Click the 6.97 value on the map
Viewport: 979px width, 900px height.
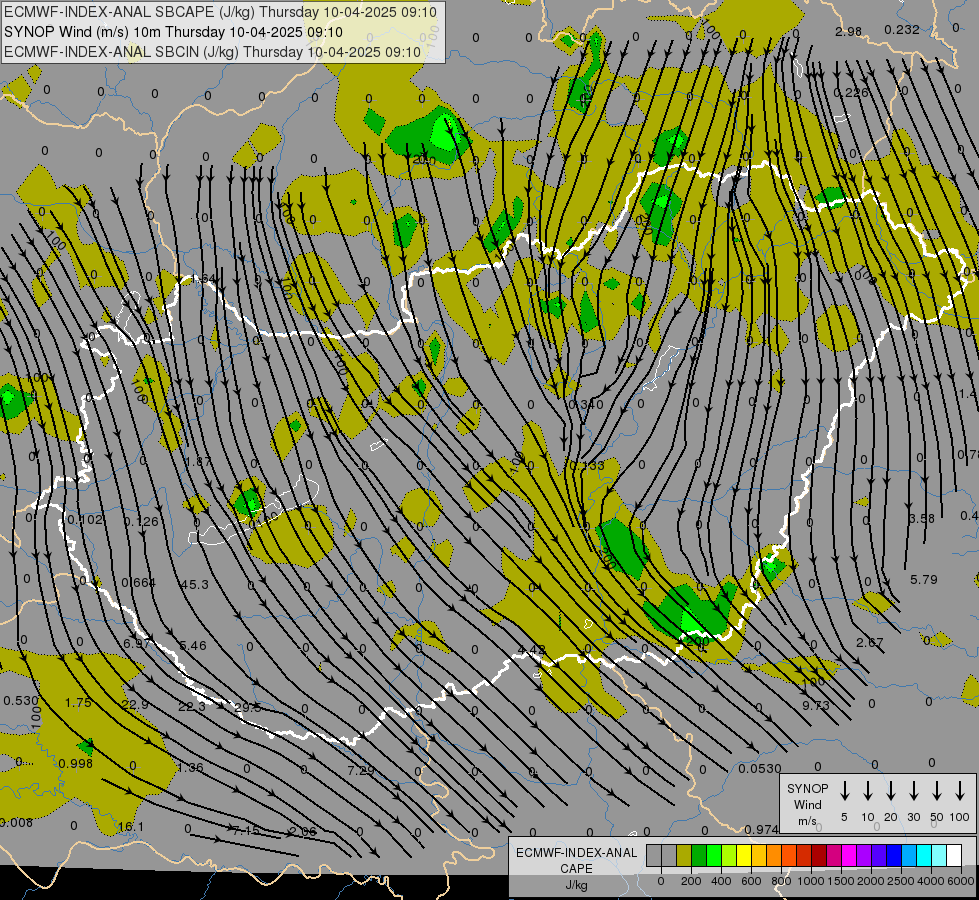tap(136, 643)
